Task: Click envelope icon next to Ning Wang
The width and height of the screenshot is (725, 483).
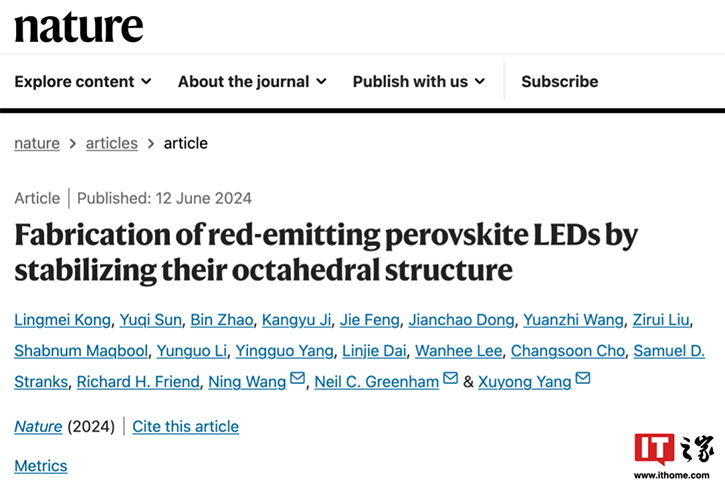Action: pos(297,378)
